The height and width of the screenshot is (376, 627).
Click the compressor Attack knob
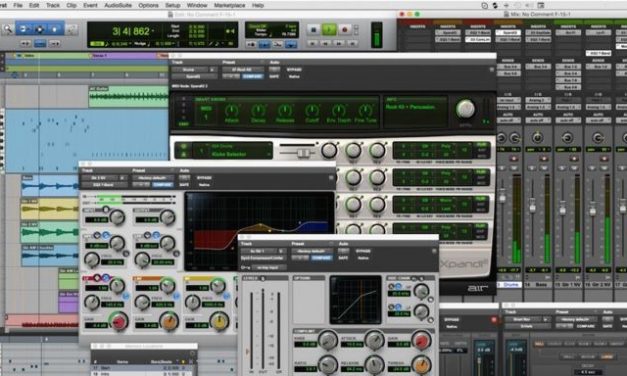375,340
